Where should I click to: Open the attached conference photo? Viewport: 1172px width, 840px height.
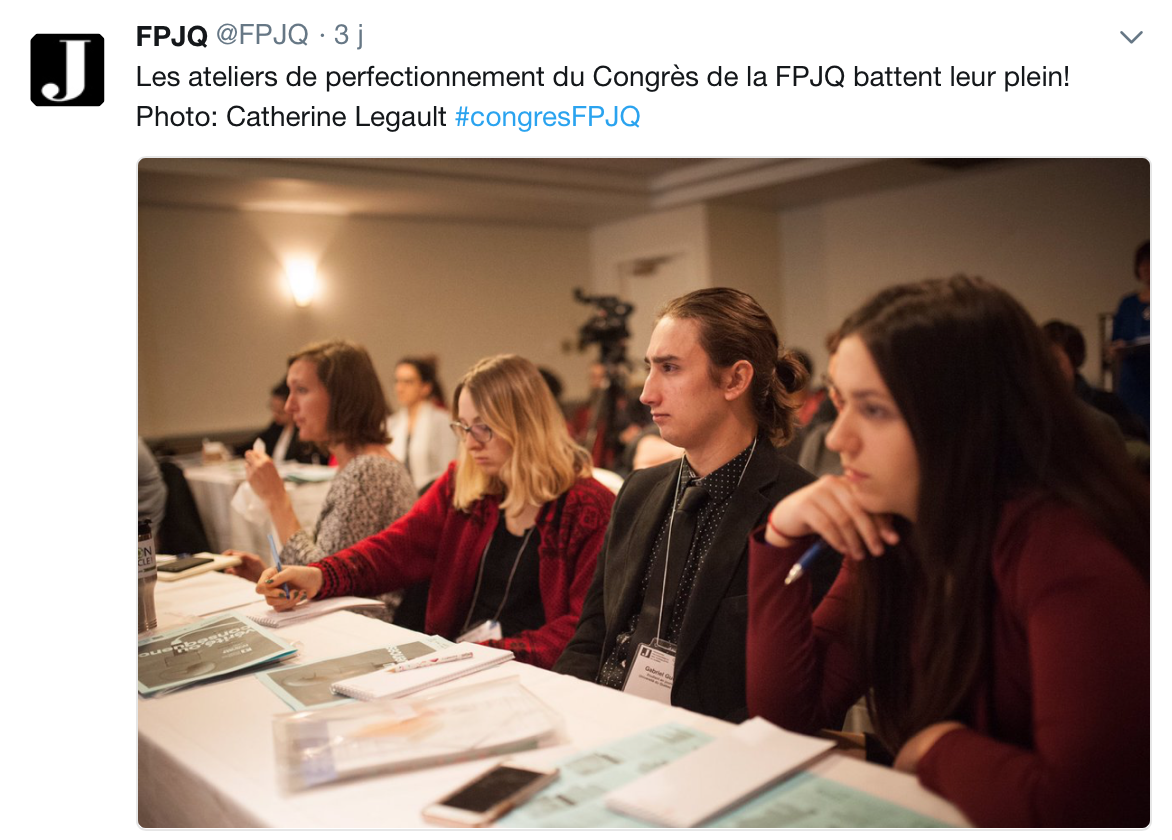point(644,493)
